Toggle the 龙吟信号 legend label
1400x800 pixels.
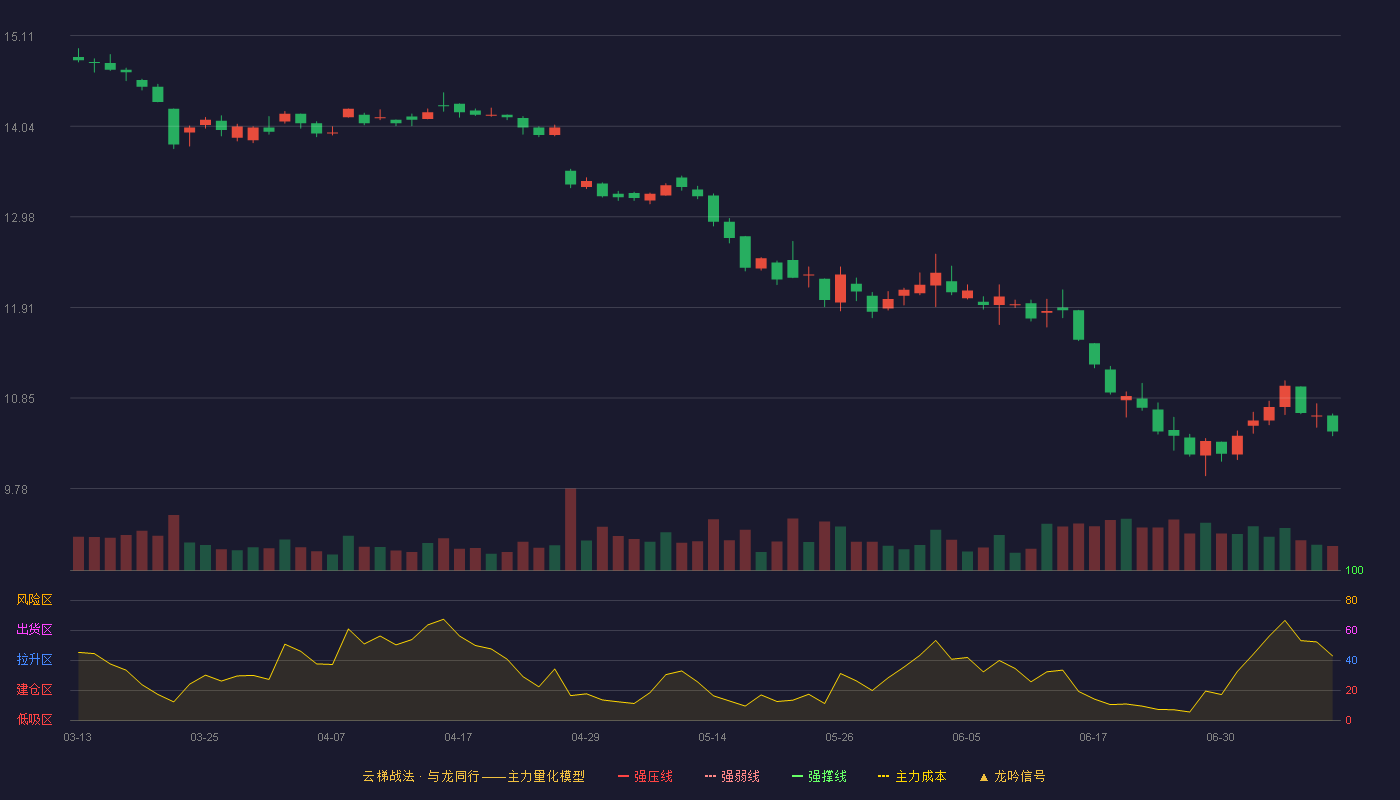coord(1020,776)
